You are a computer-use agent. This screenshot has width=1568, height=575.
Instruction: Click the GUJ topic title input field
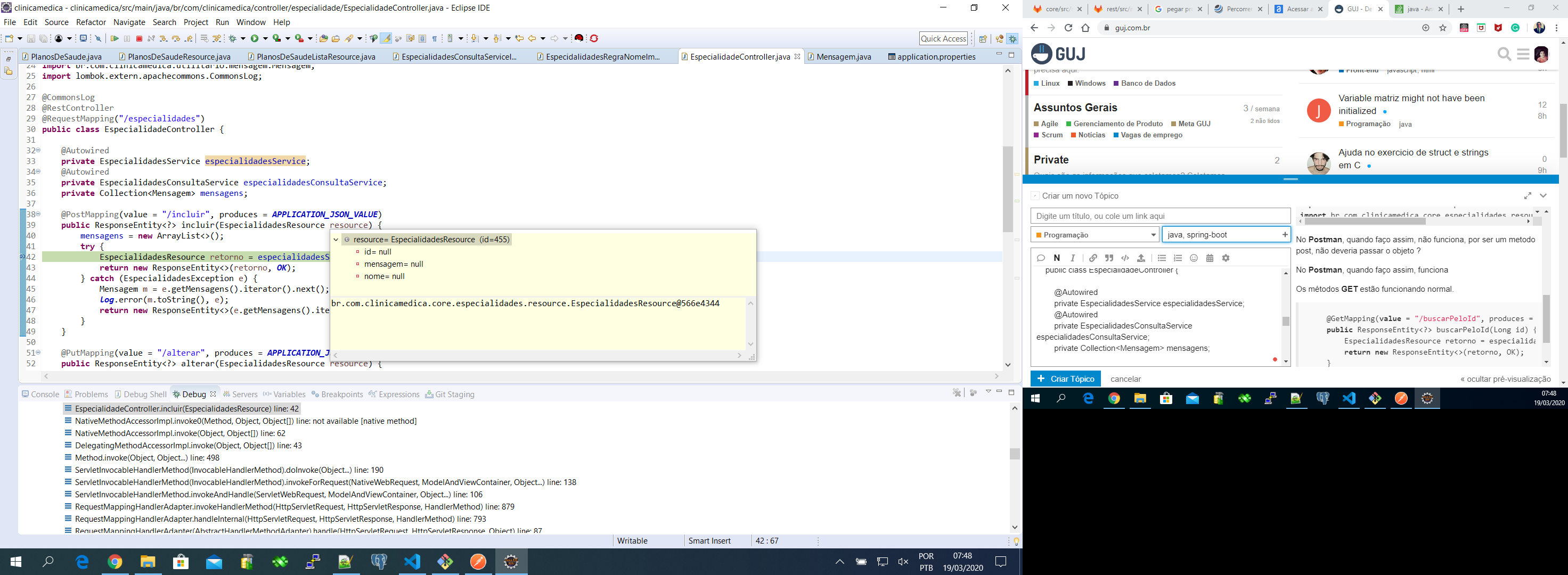click(1160, 216)
